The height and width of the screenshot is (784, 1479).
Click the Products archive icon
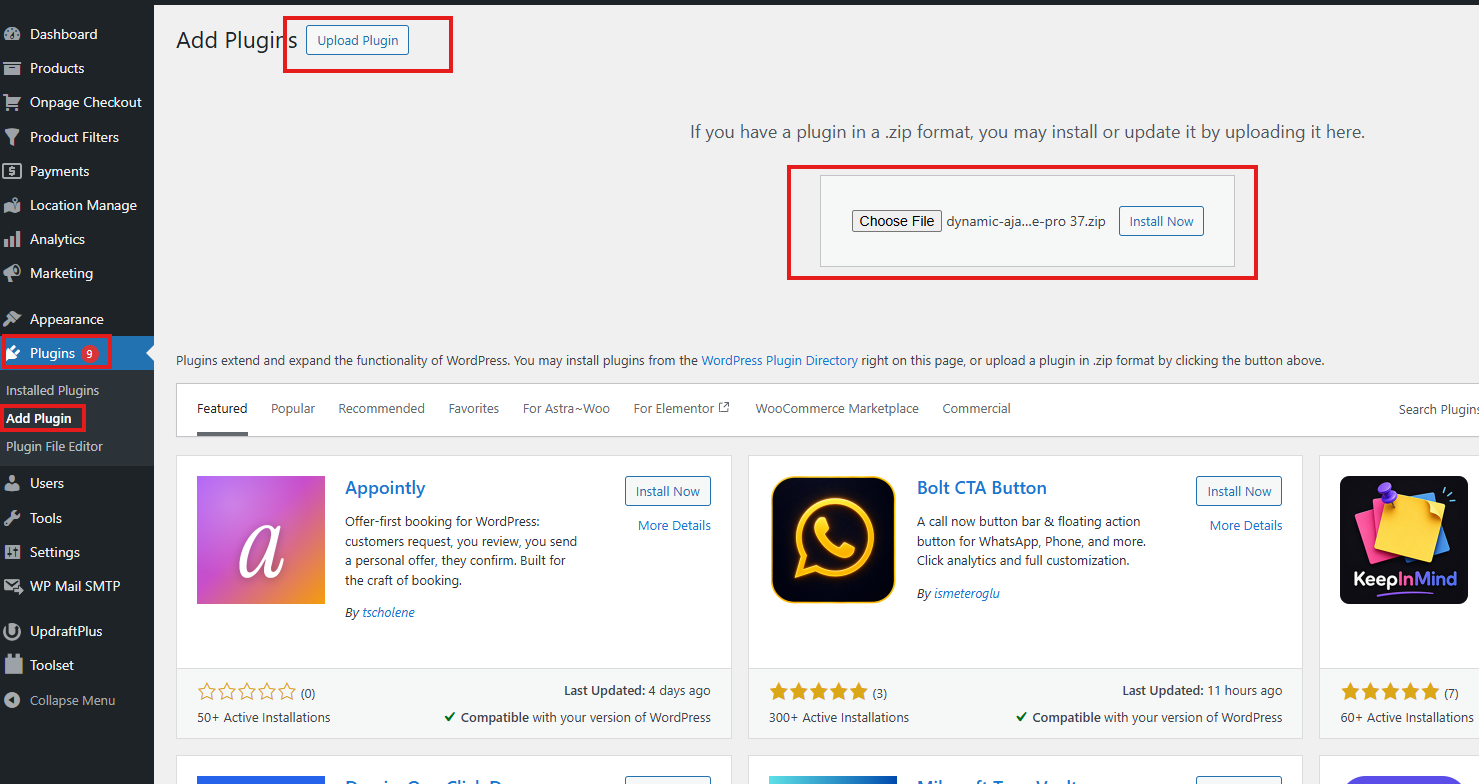pos(12,68)
